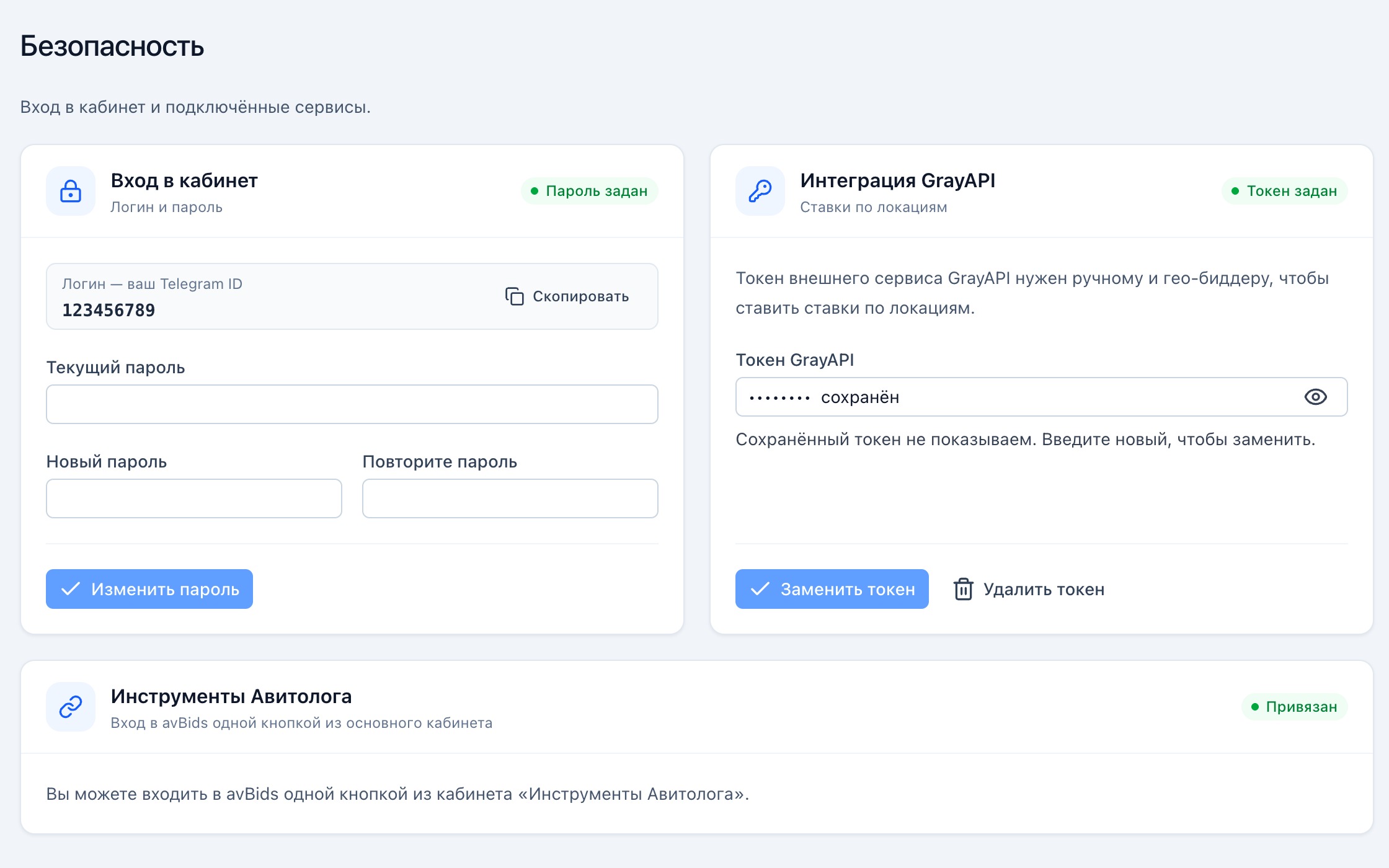The image size is (1389, 868).
Task: Click the Изменить пароль button
Action: [149, 589]
